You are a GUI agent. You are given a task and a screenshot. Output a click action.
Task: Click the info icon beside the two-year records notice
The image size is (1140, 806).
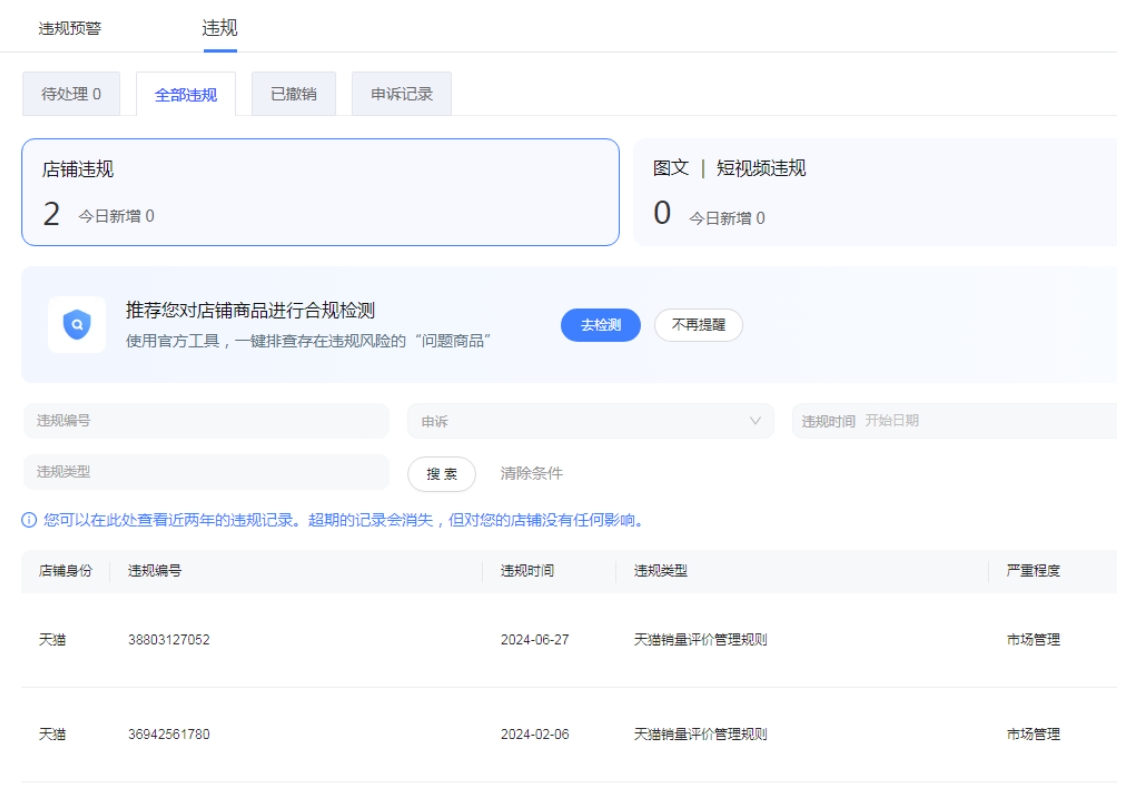[29, 520]
